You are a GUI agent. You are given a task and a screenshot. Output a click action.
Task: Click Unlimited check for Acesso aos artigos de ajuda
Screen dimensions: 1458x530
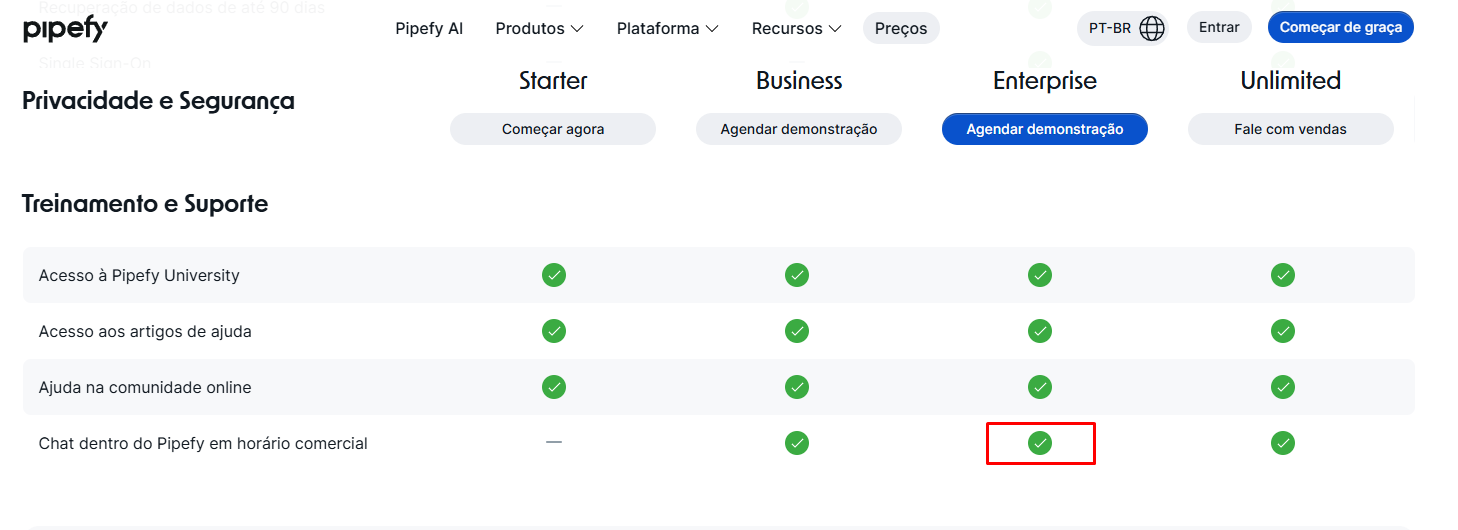pos(1283,331)
